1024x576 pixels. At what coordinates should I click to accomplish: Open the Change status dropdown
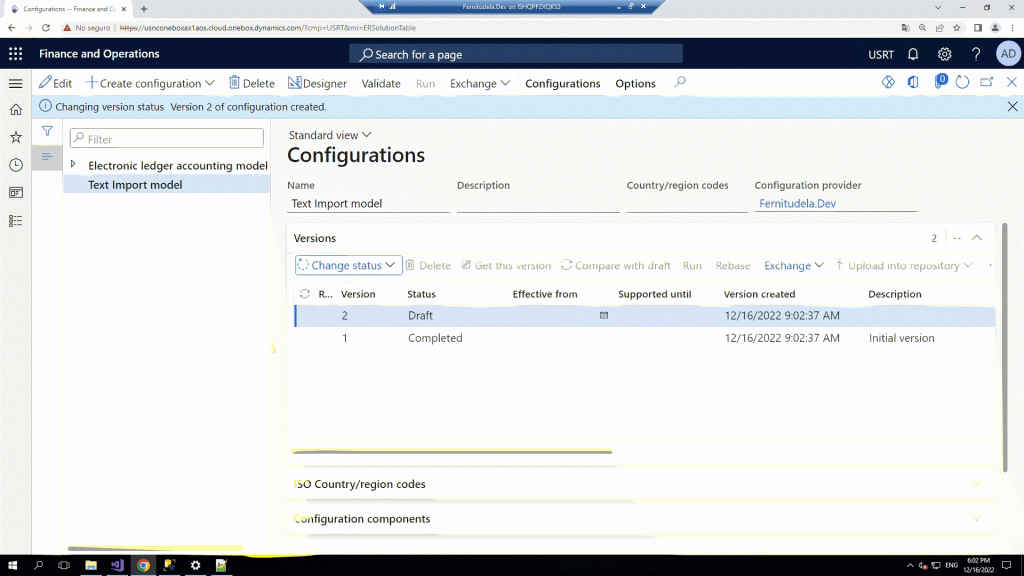[348, 265]
